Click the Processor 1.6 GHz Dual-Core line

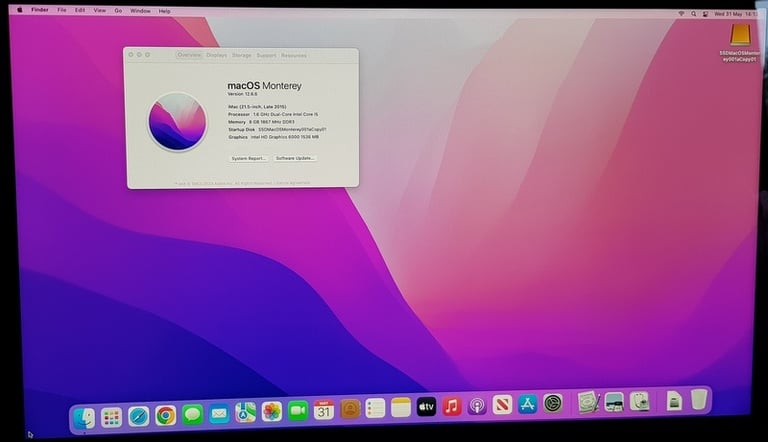coord(273,114)
